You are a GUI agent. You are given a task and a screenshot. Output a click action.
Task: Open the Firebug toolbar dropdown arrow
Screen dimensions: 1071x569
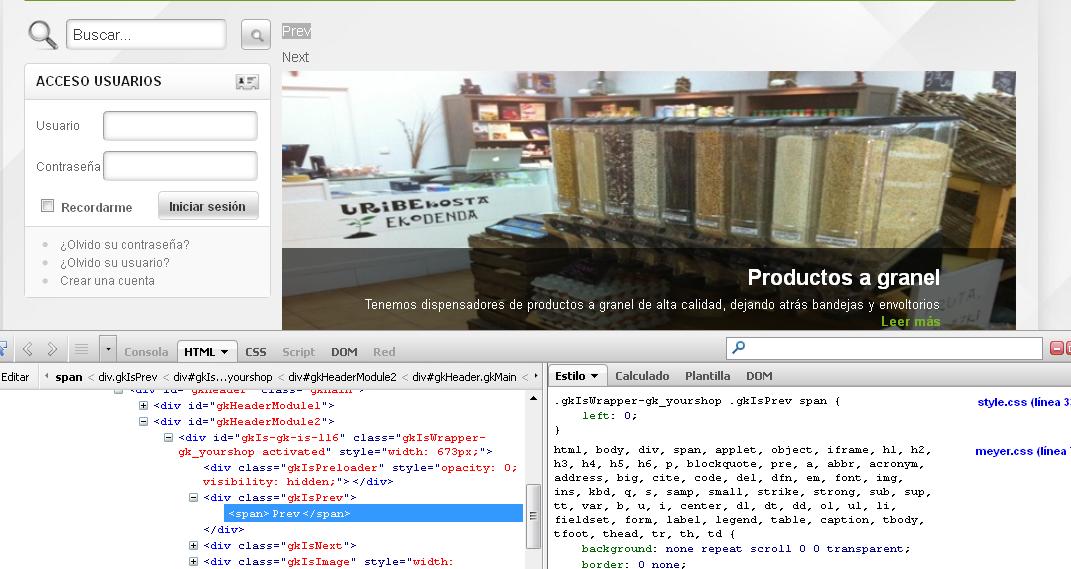[x=108, y=349]
